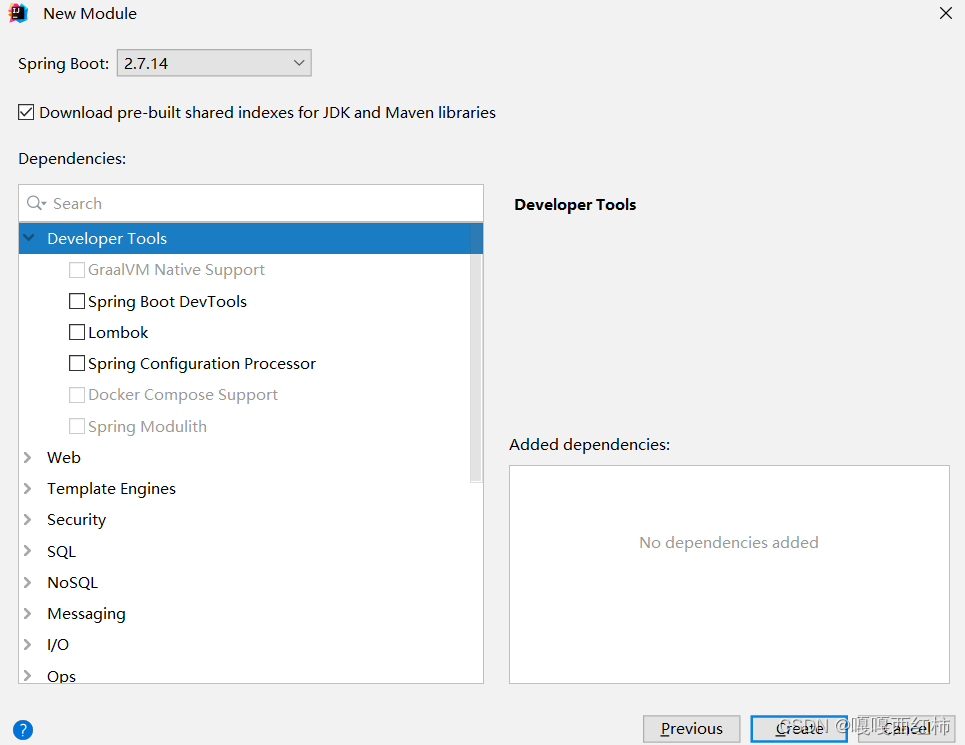
Task: Expand the Template Engines category
Action: tap(28, 488)
